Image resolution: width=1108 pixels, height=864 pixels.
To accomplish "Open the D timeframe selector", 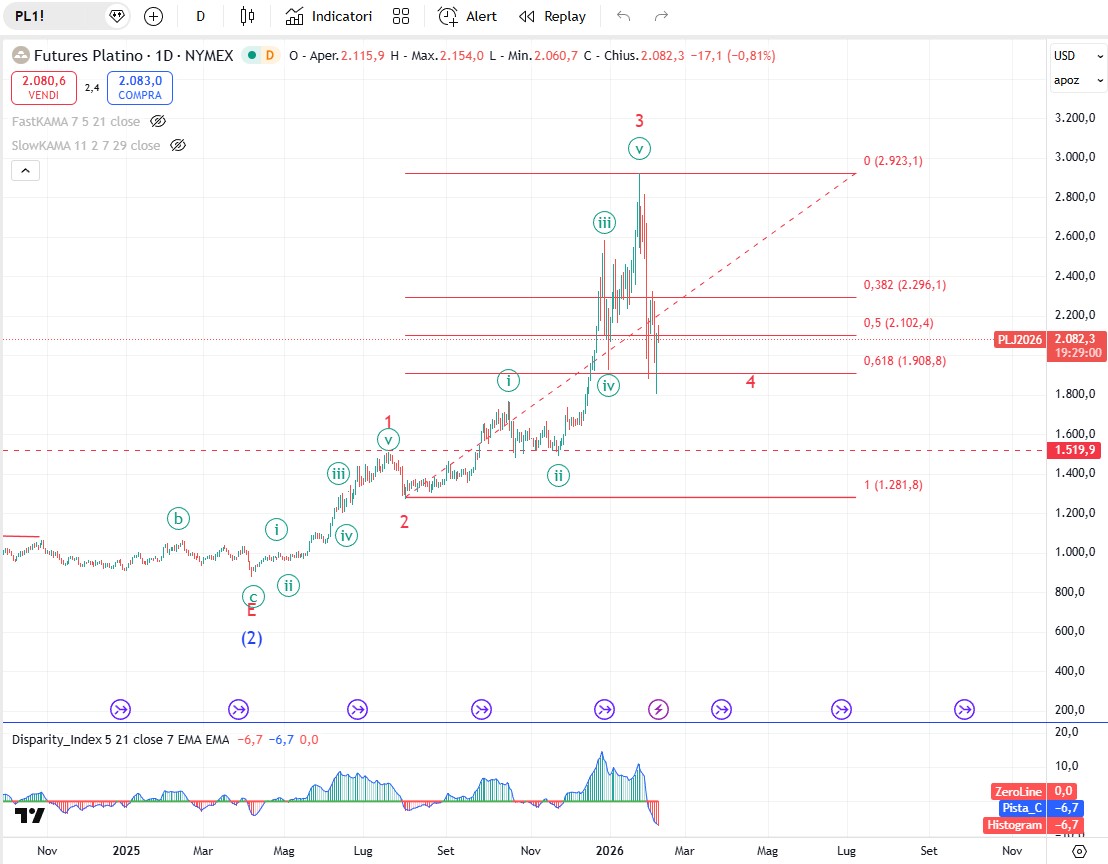I will click(201, 16).
